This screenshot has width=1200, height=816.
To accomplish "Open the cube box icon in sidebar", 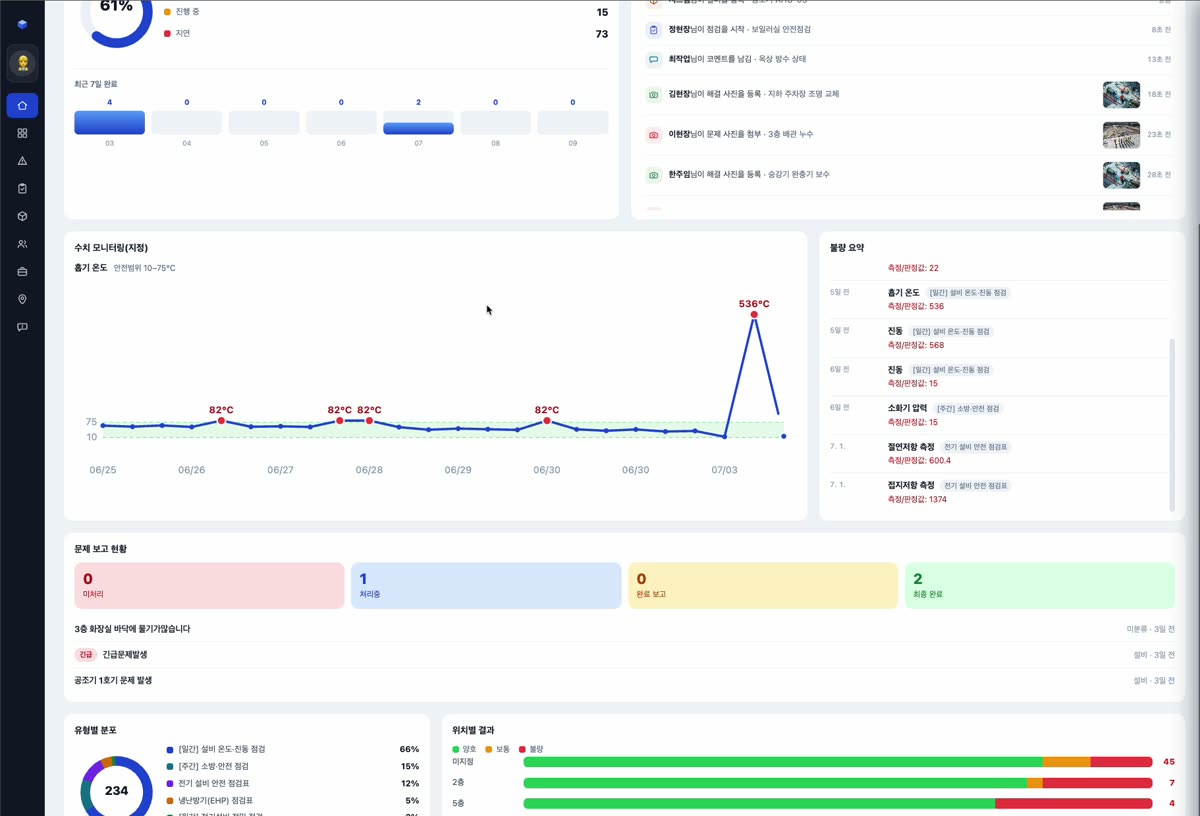I will pos(22,216).
